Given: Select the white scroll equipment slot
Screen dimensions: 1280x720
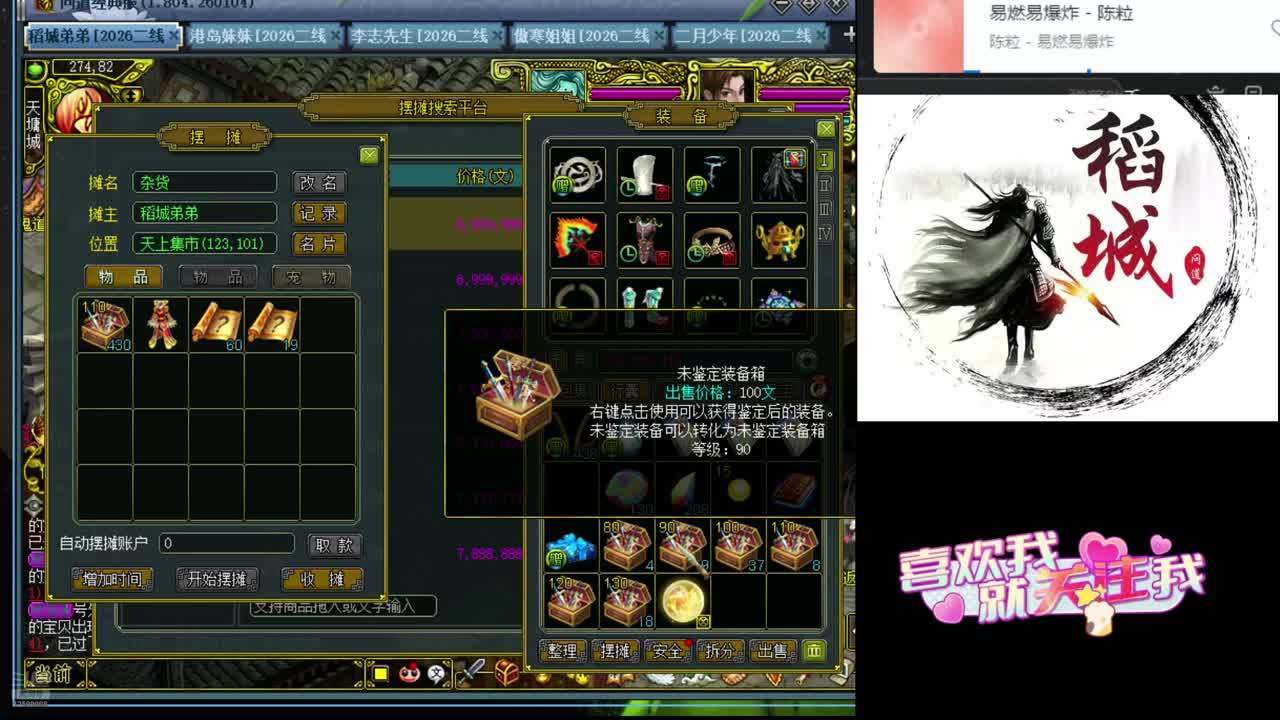Looking at the screenshot, I should coord(645,175).
